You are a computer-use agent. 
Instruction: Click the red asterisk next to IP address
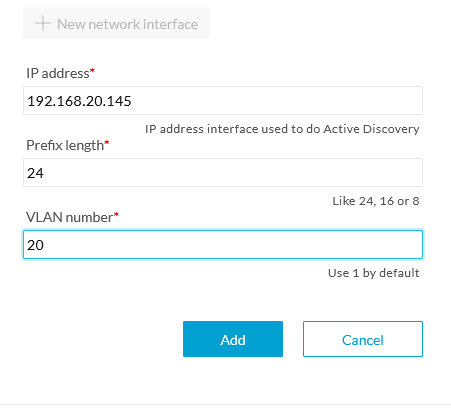pyautogui.click(x=92, y=70)
